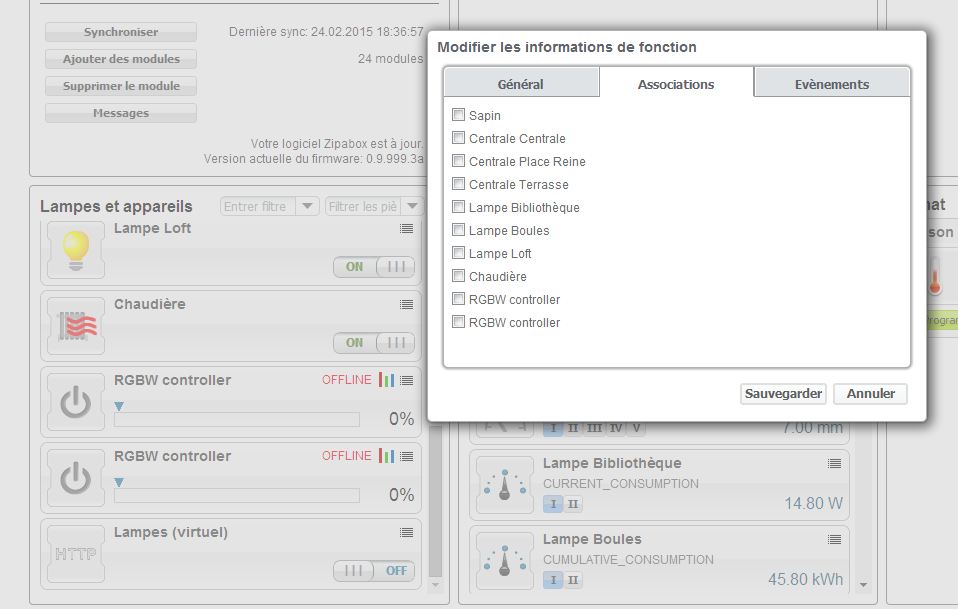Click the Filtrer les pièces input field
Screen dimensions: 958x609
click(x=363, y=206)
